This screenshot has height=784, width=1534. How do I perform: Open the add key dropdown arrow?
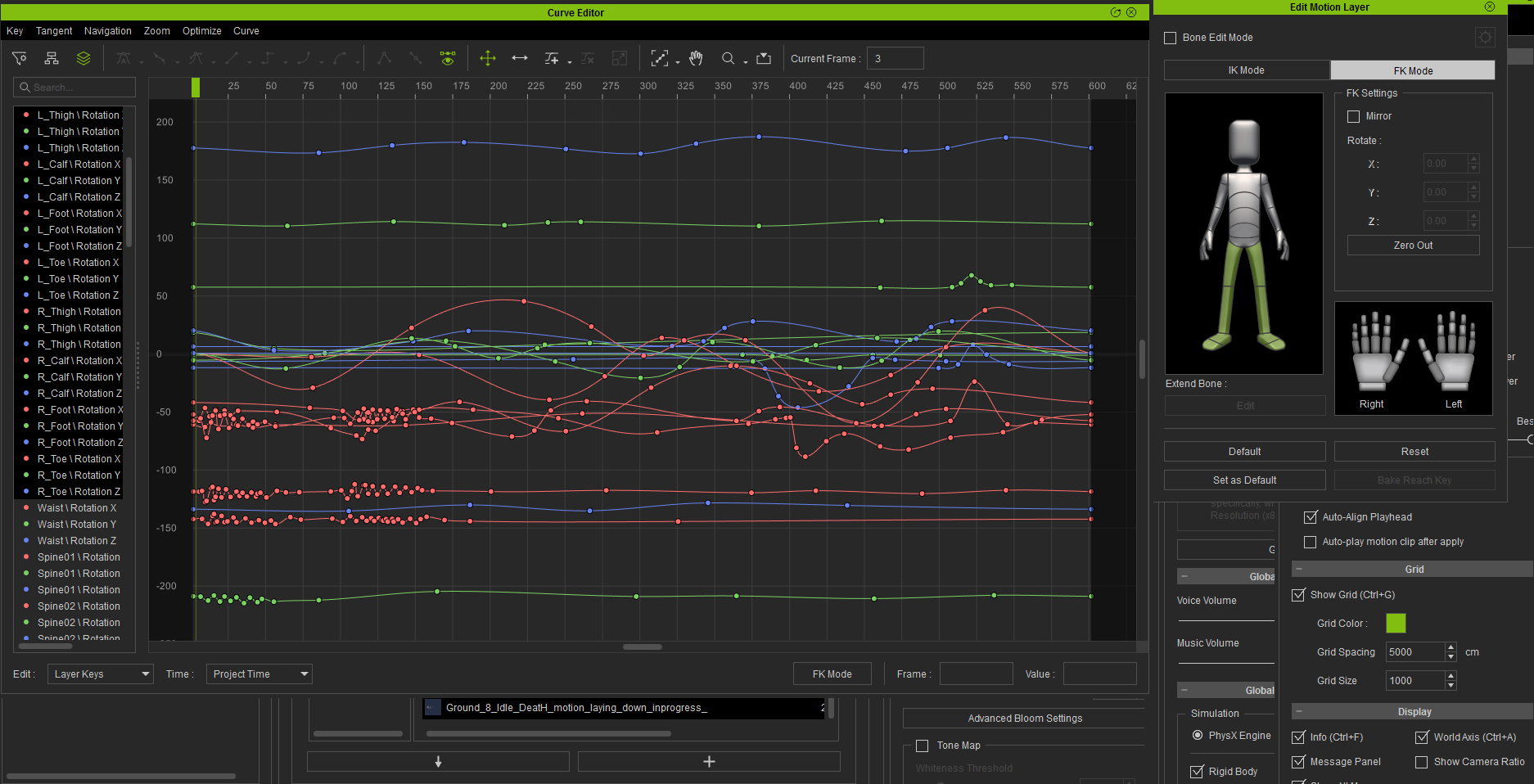pyautogui.click(x=569, y=62)
